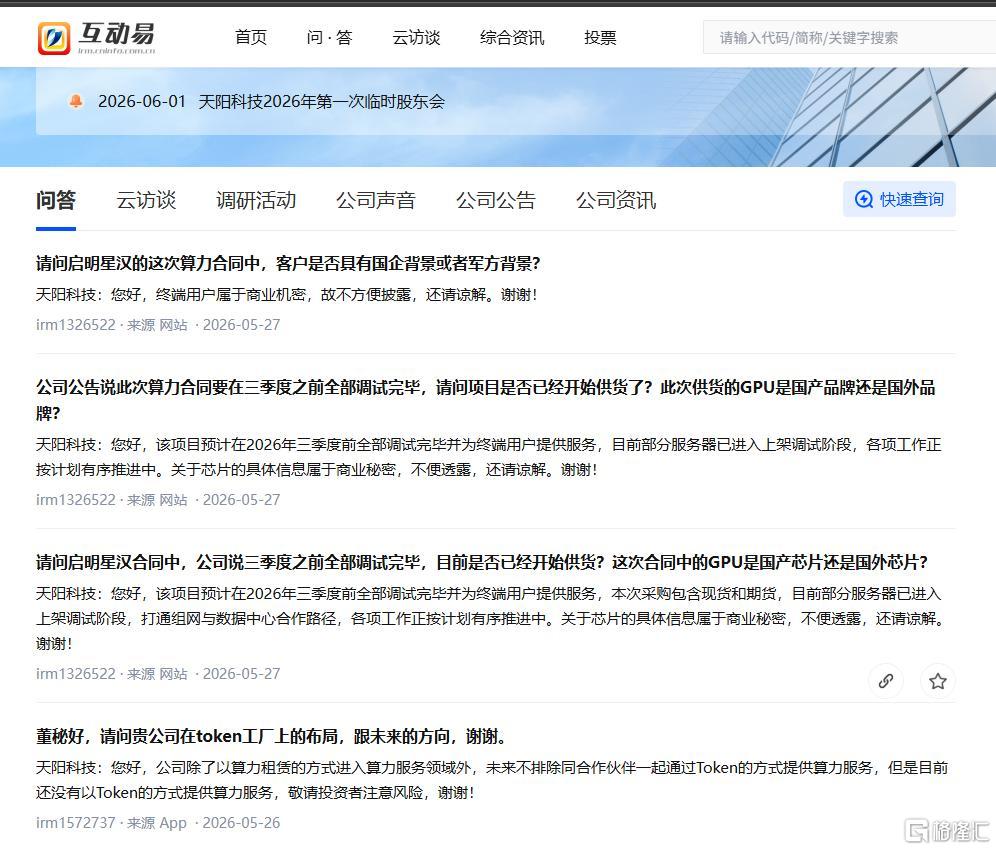Click the 2026-06-01 date in the banner
This screenshot has width=996, height=851.
142,102
